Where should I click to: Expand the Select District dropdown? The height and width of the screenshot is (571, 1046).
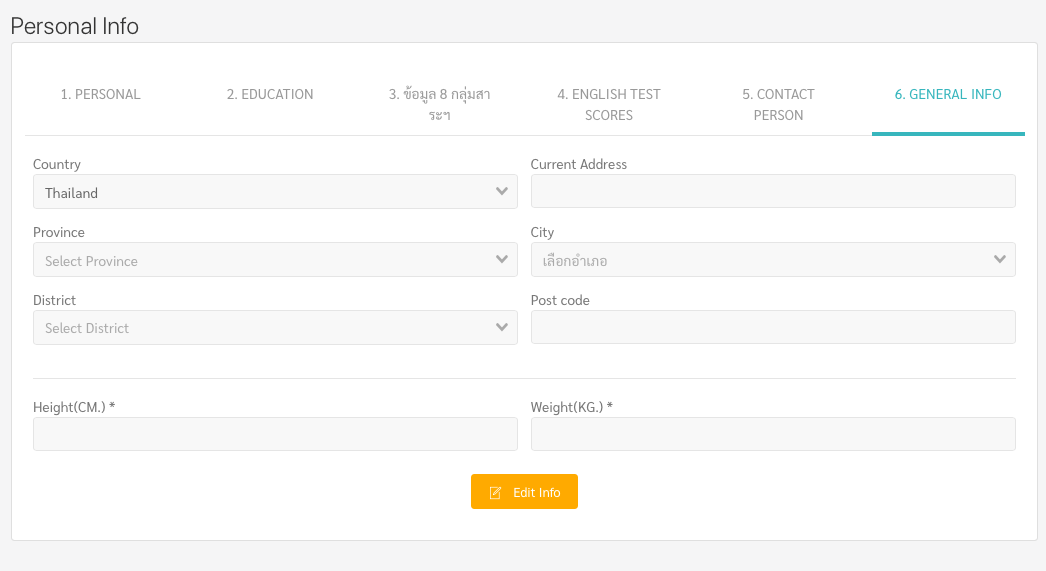(x=275, y=328)
